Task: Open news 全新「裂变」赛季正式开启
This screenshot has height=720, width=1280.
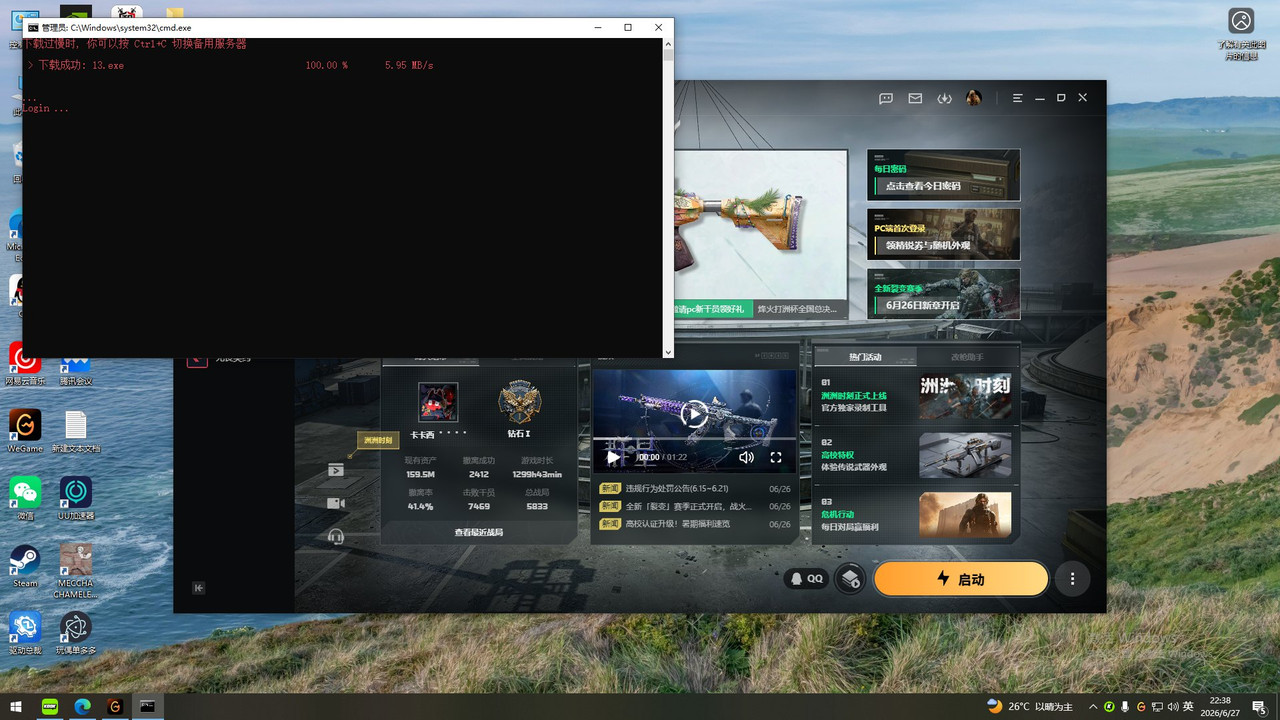Action: click(695, 506)
